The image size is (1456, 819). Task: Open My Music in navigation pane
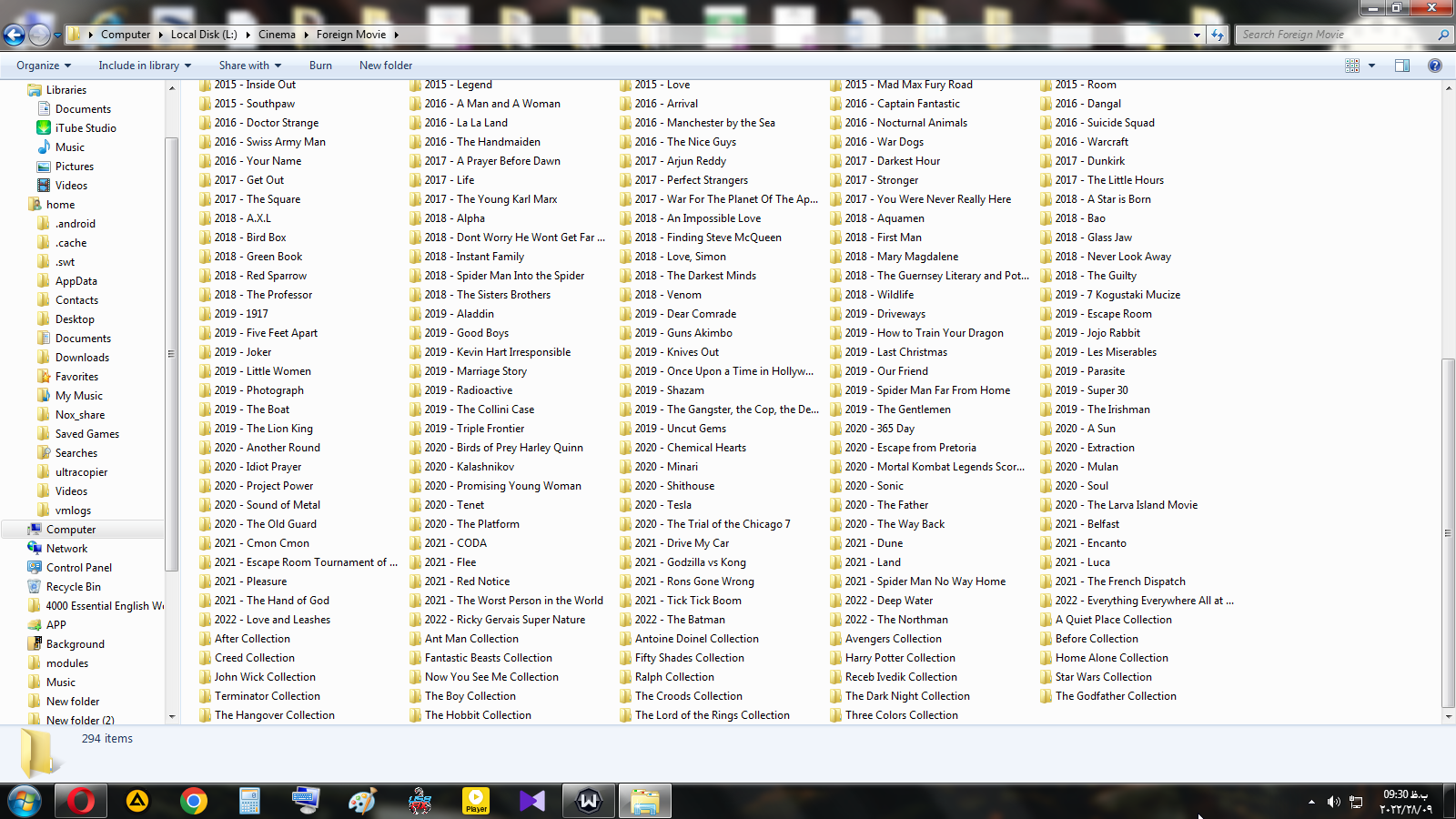pos(78,396)
